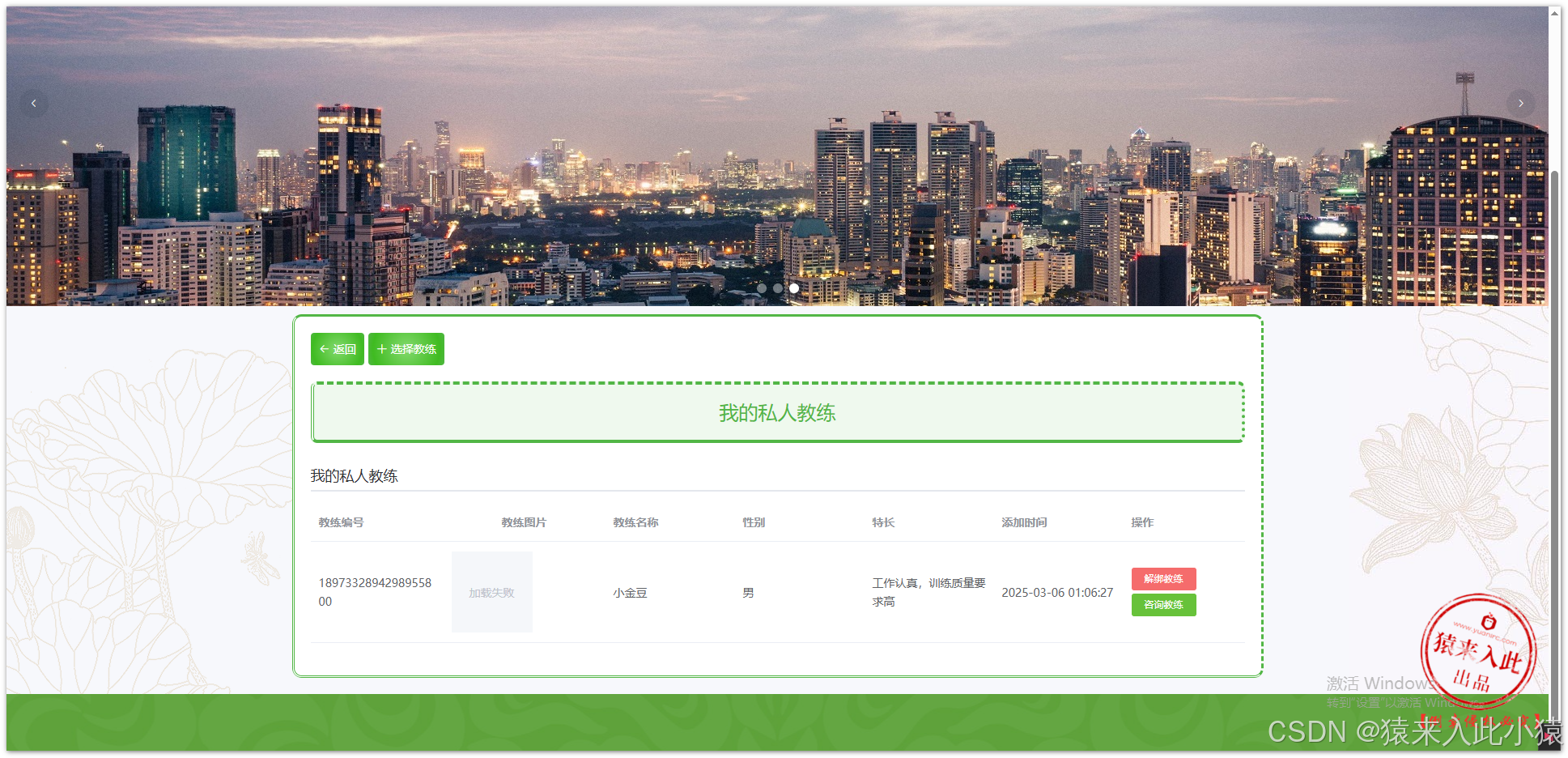The width and height of the screenshot is (1568, 758).
Task: Click the green 咨询教练 button
Action: click(1163, 605)
